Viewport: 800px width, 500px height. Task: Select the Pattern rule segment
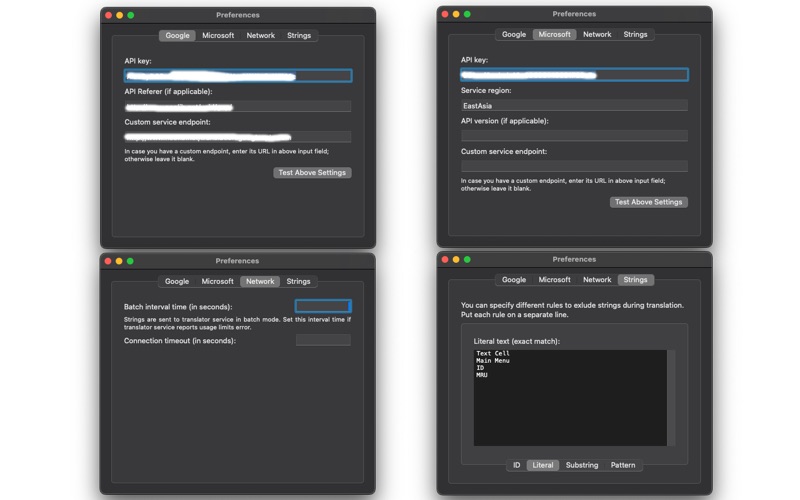623,465
